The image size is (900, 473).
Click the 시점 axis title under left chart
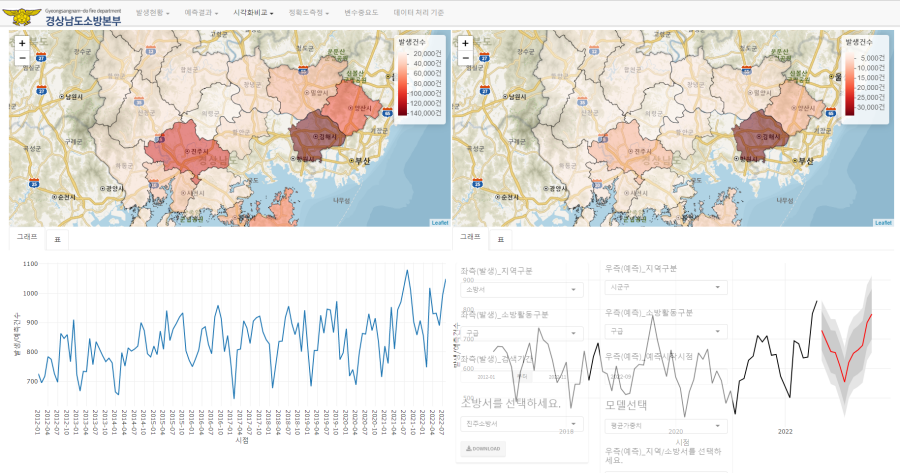point(242,440)
